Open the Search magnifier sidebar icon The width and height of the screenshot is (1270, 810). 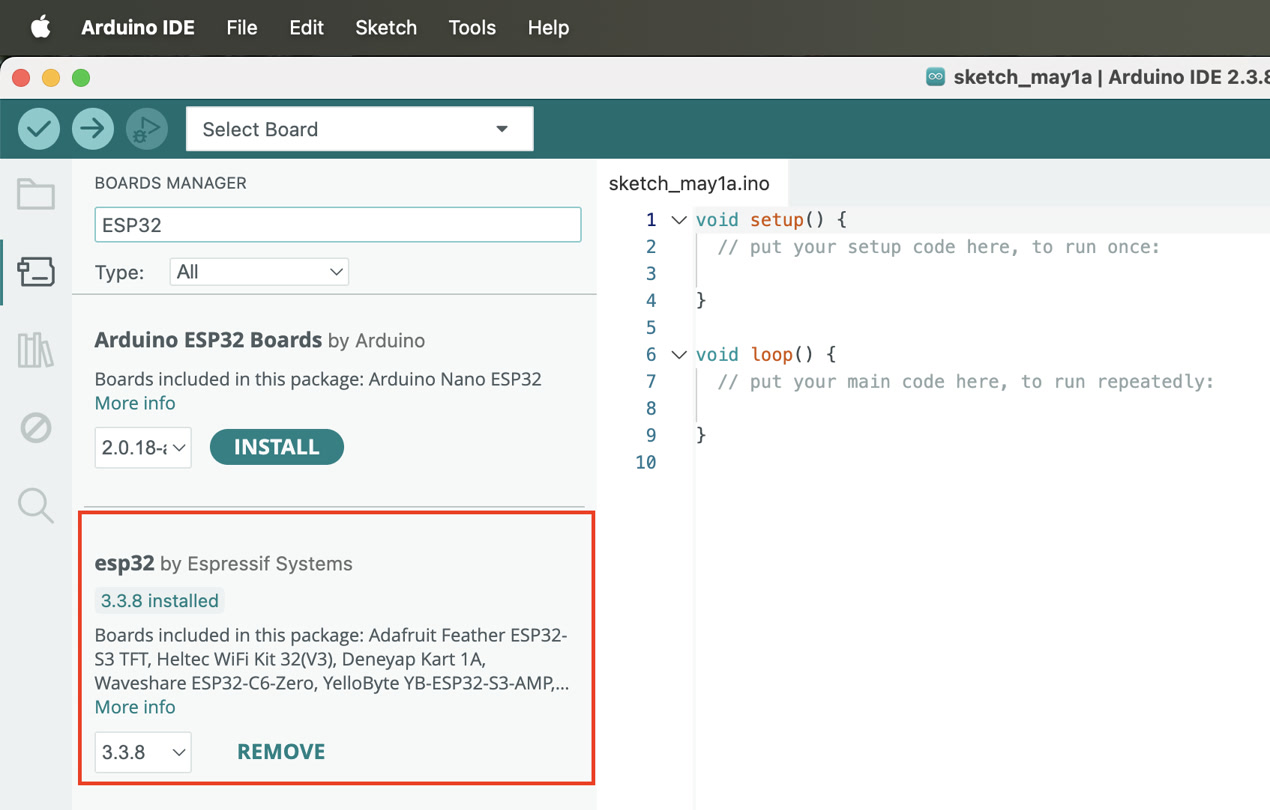(x=36, y=505)
